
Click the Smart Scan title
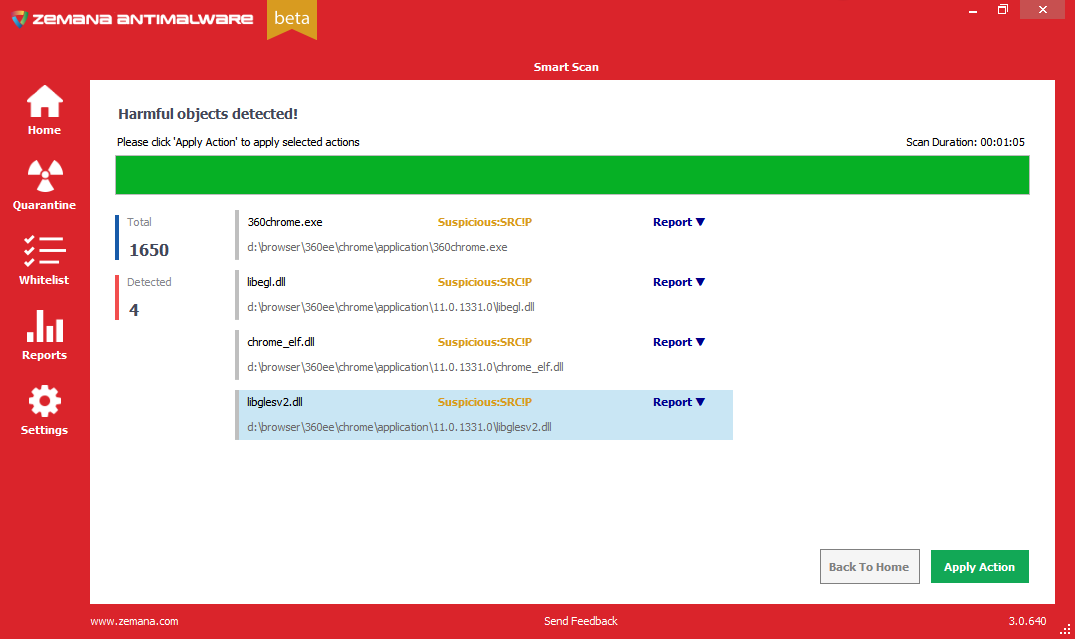[566, 67]
